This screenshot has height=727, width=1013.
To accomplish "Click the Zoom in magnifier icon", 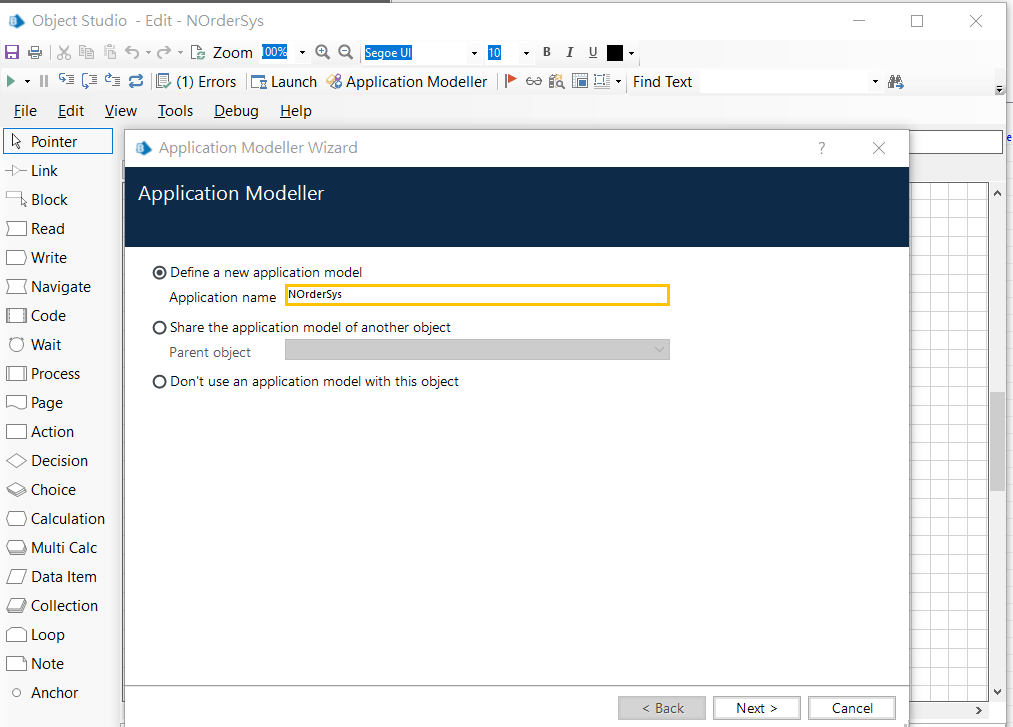I will (322, 52).
